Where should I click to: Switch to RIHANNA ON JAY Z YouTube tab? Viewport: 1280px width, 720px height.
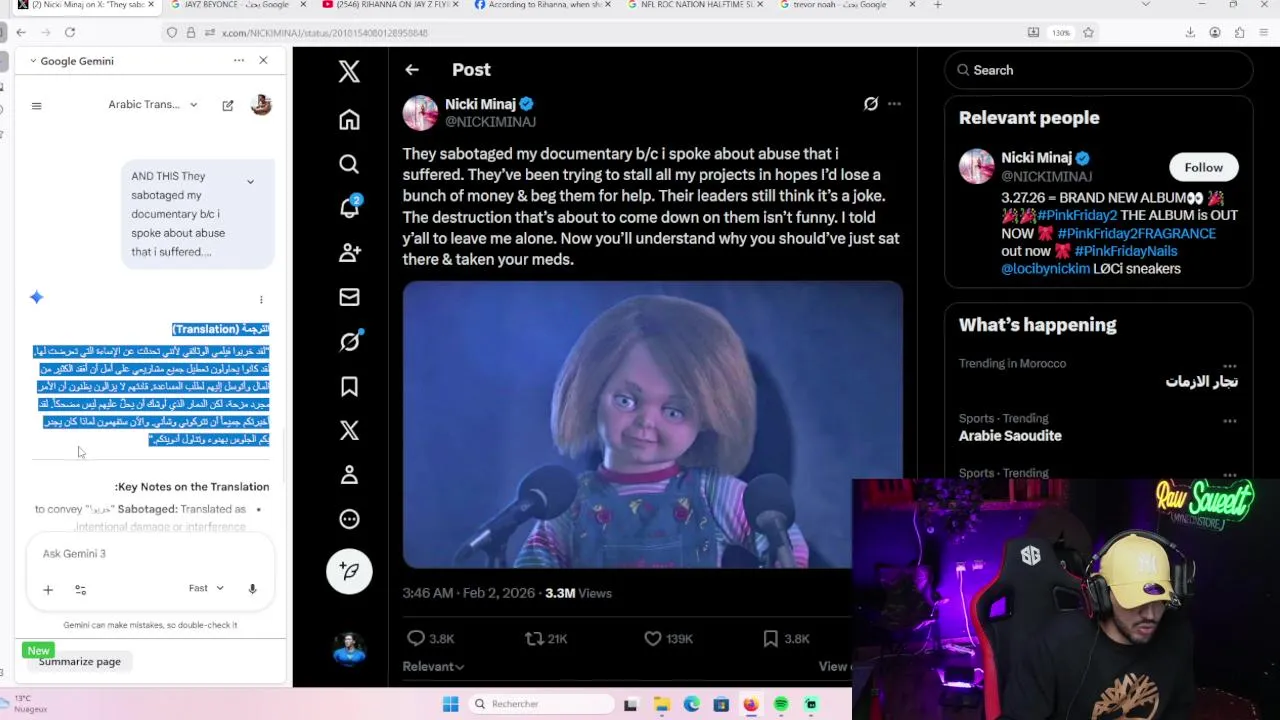point(389,5)
